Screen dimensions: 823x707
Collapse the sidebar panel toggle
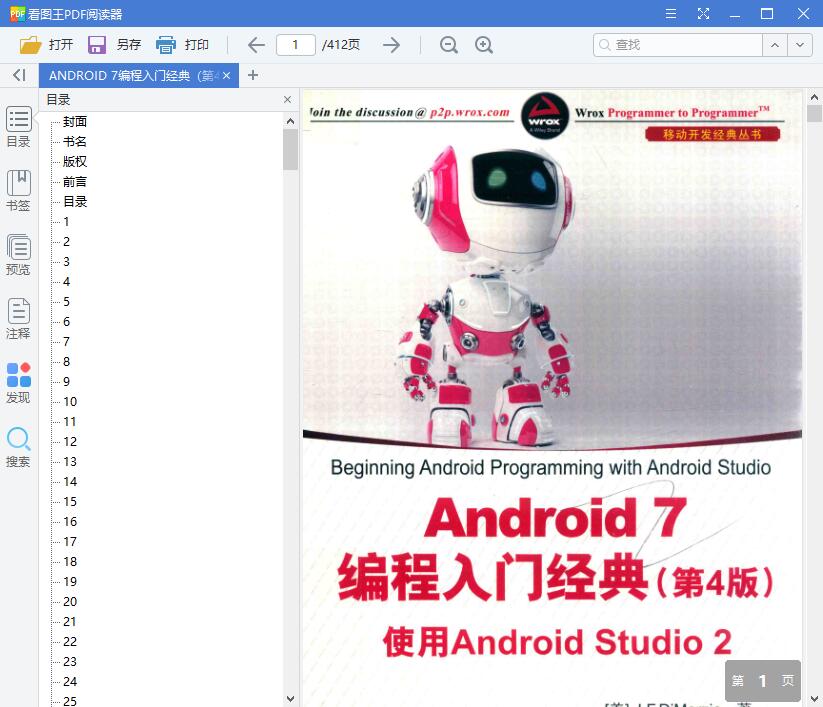(x=19, y=76)
